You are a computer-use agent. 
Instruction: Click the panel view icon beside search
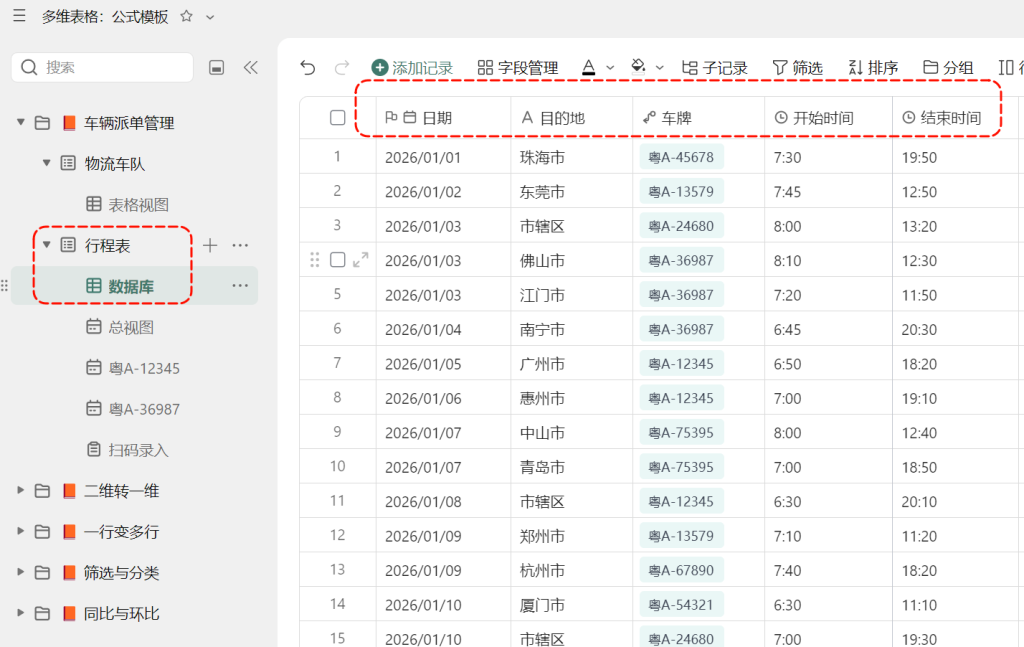pos(217,67)
